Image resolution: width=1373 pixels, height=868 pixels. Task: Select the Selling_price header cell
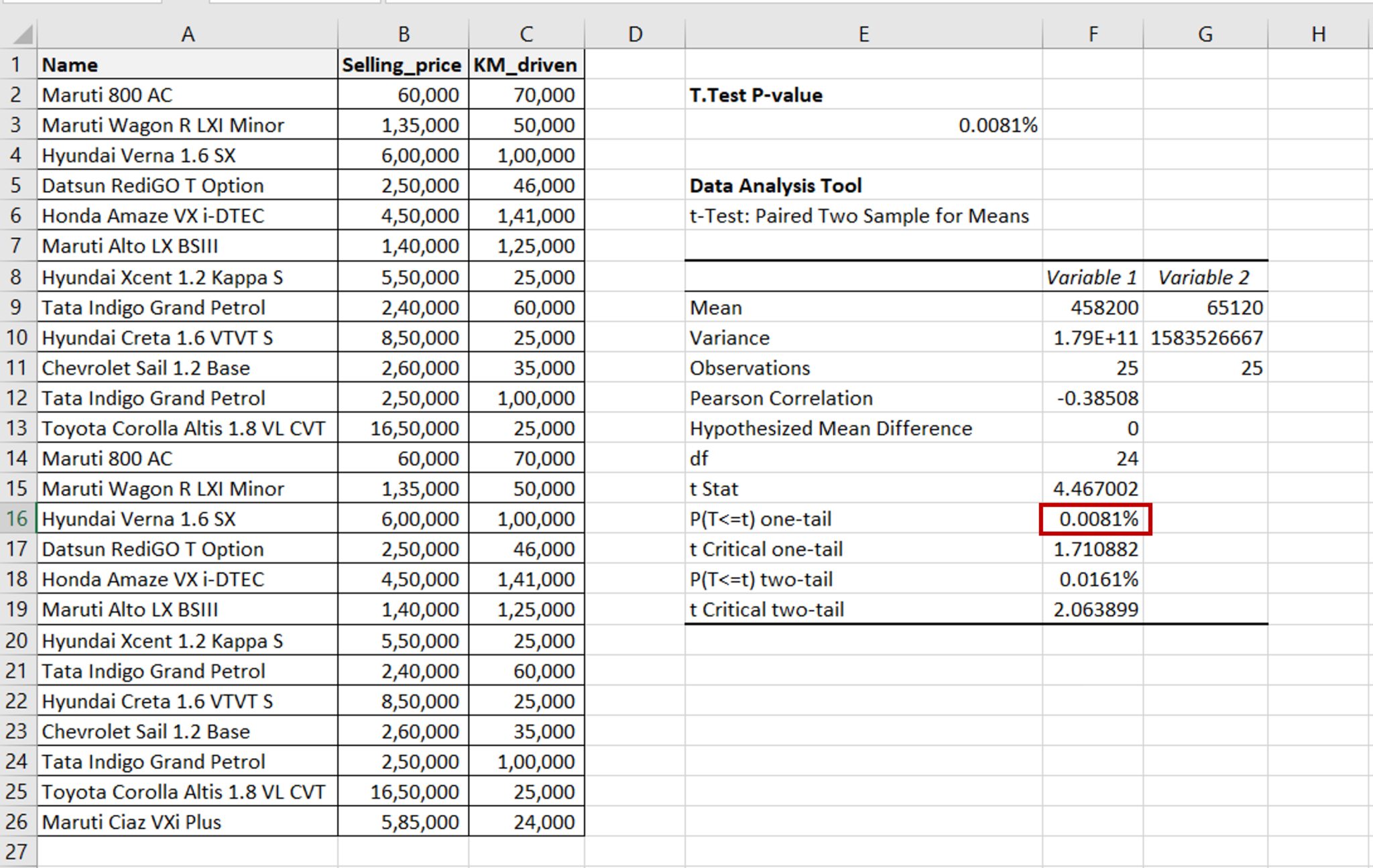402,64
